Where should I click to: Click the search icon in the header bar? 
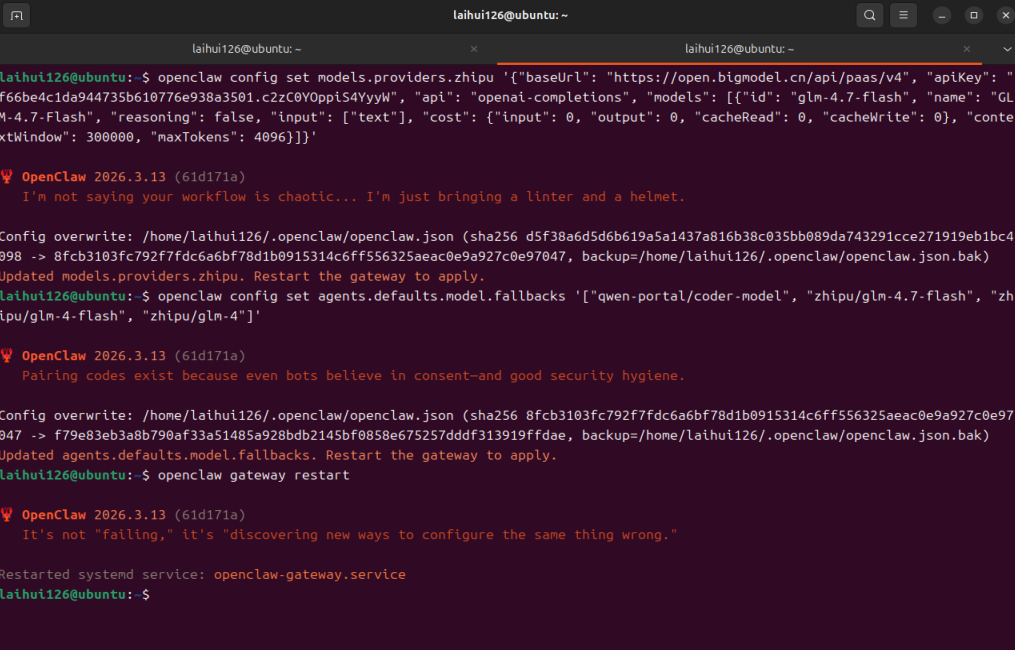(x=870, y=15)
